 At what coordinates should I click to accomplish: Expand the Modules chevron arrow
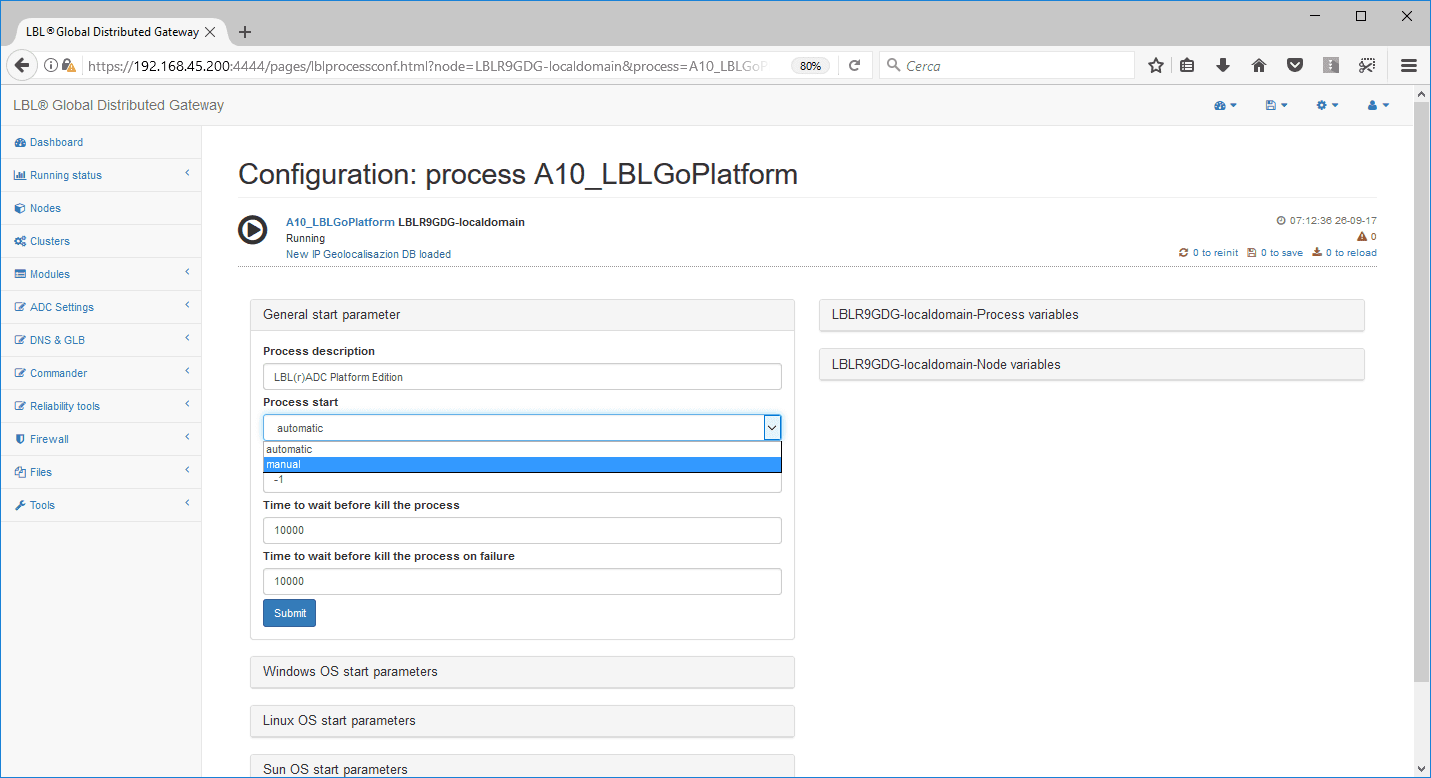pyautogui.click(x=187, y=273)
